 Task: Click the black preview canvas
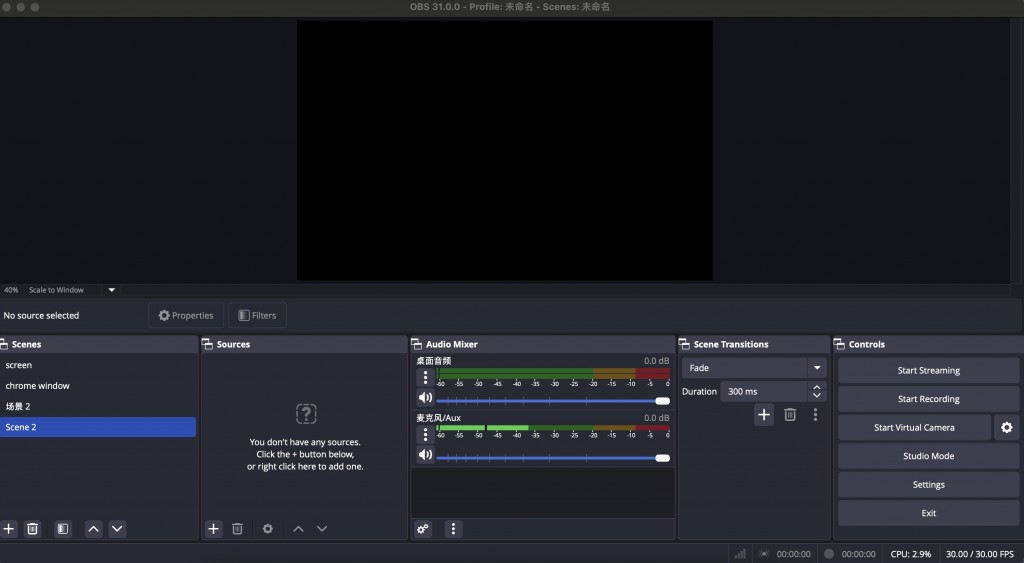(505, 150)
